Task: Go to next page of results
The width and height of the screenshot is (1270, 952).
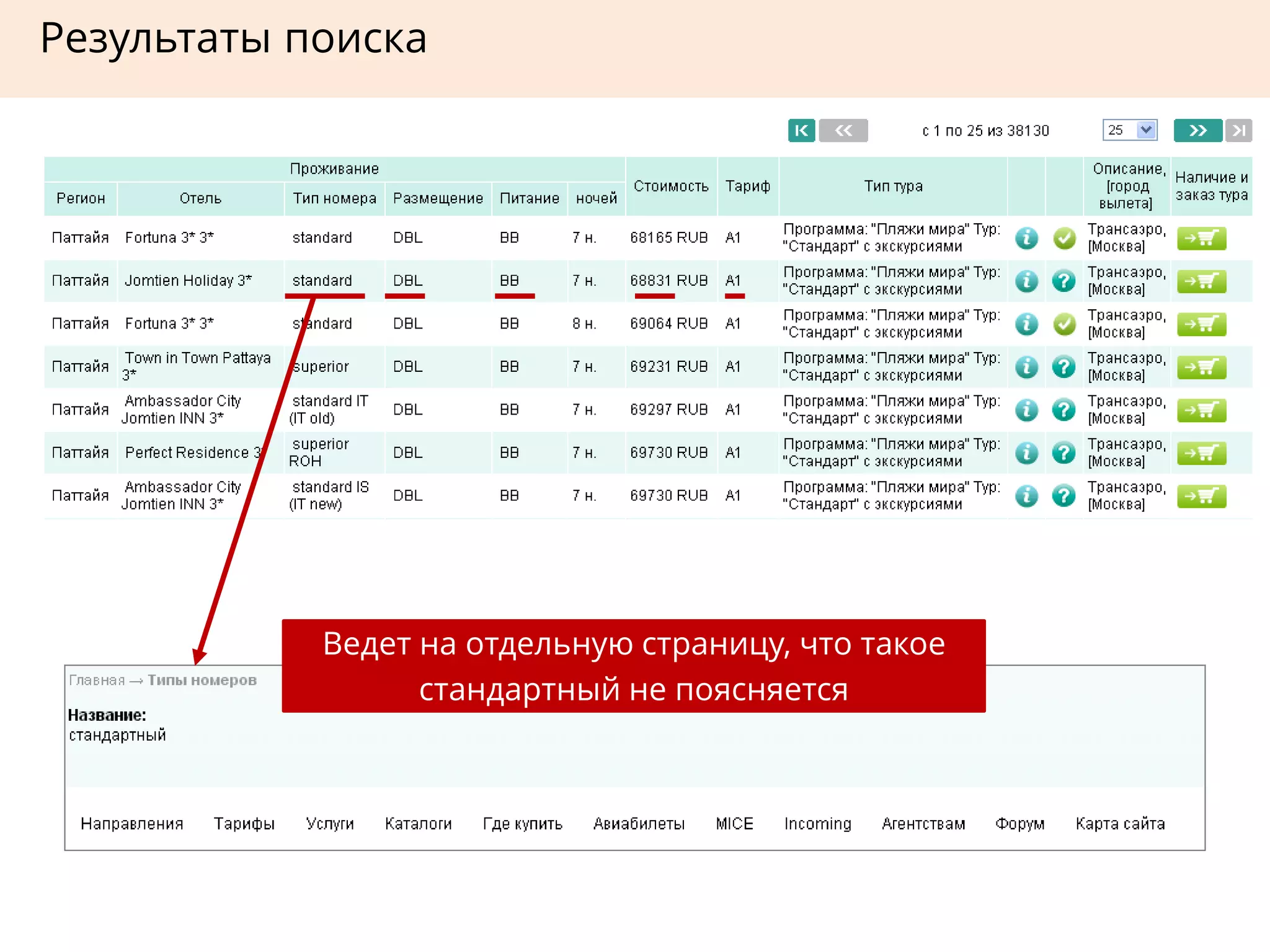Action: point(1198,131)
